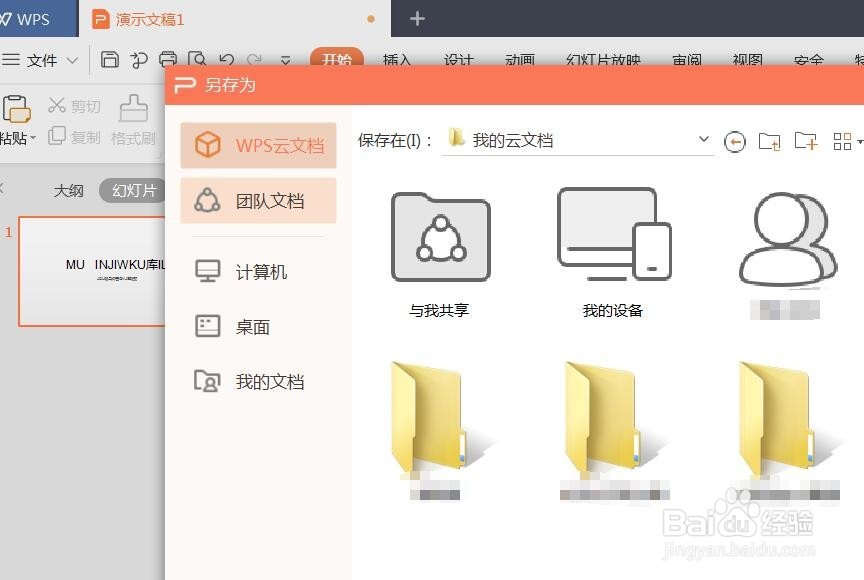Select 桌面 location in sidebar
Viewport: 864px width, 580px height.
234,327
